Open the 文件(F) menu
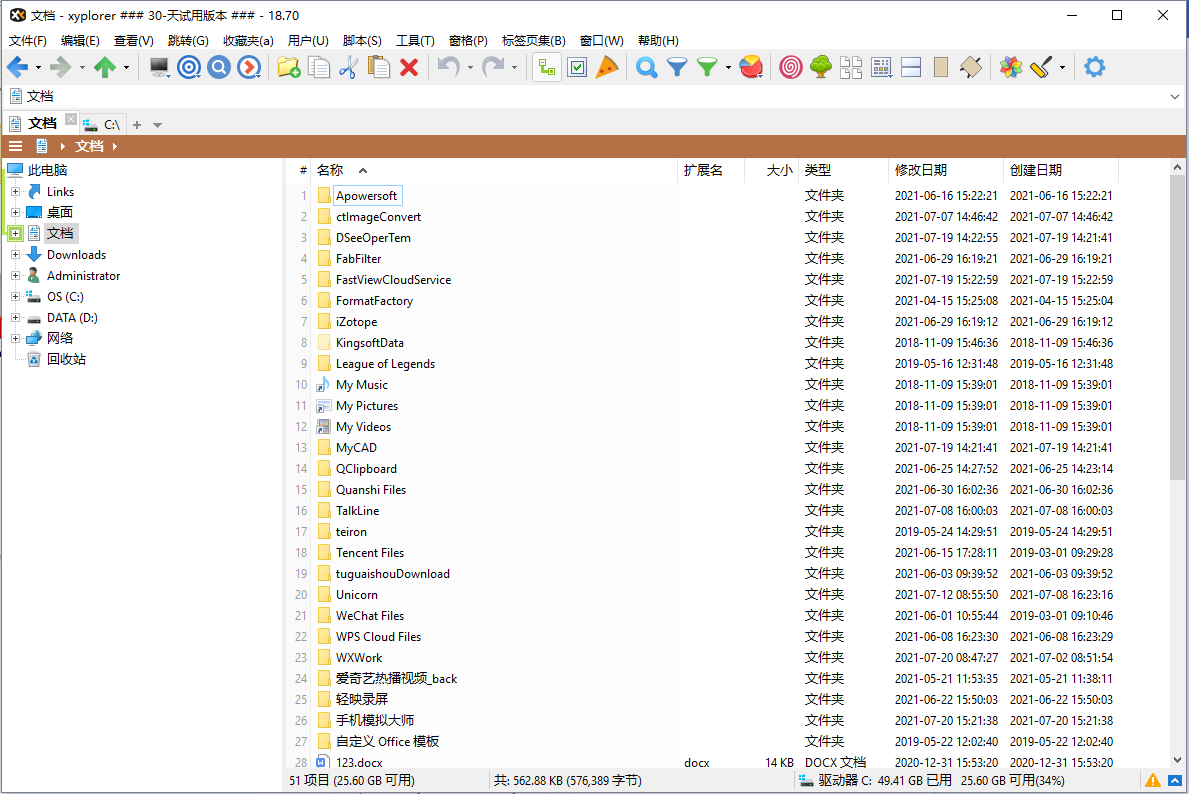The image size is (1189, 794). pos(28,41)
